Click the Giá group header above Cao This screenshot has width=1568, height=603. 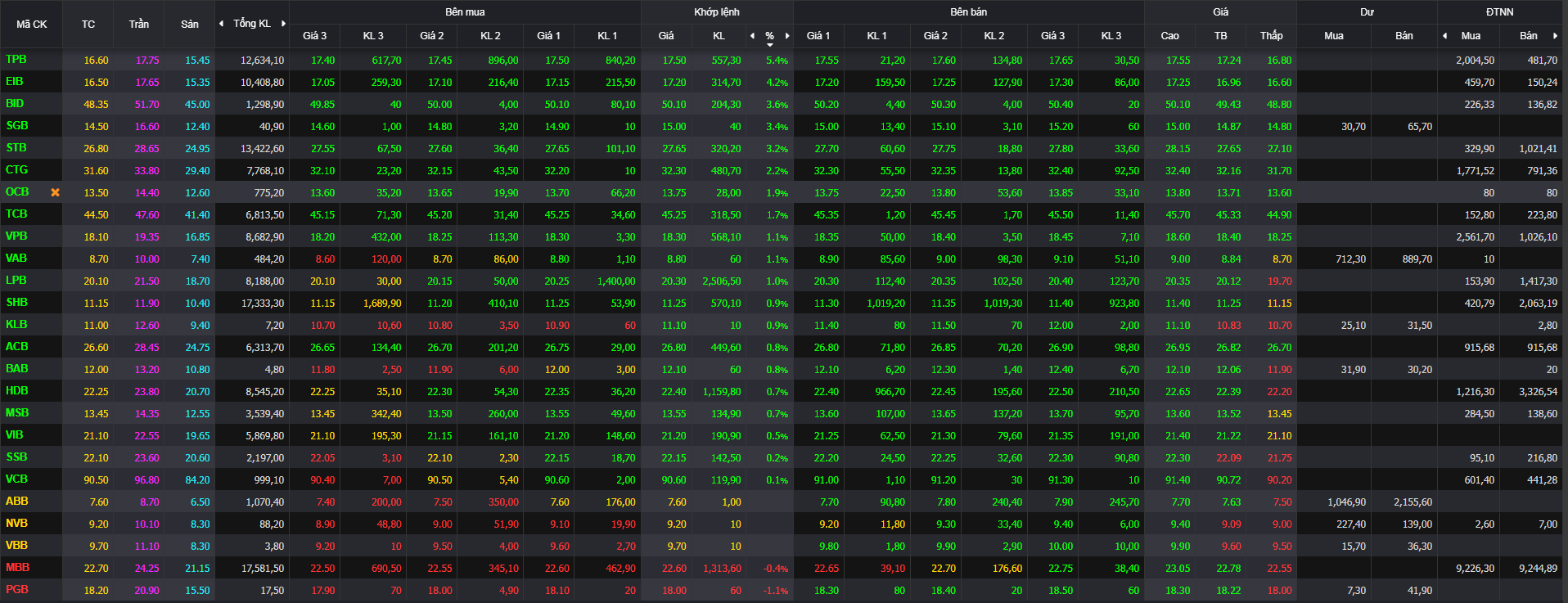pyautogui.click(x=1221, y=12)
